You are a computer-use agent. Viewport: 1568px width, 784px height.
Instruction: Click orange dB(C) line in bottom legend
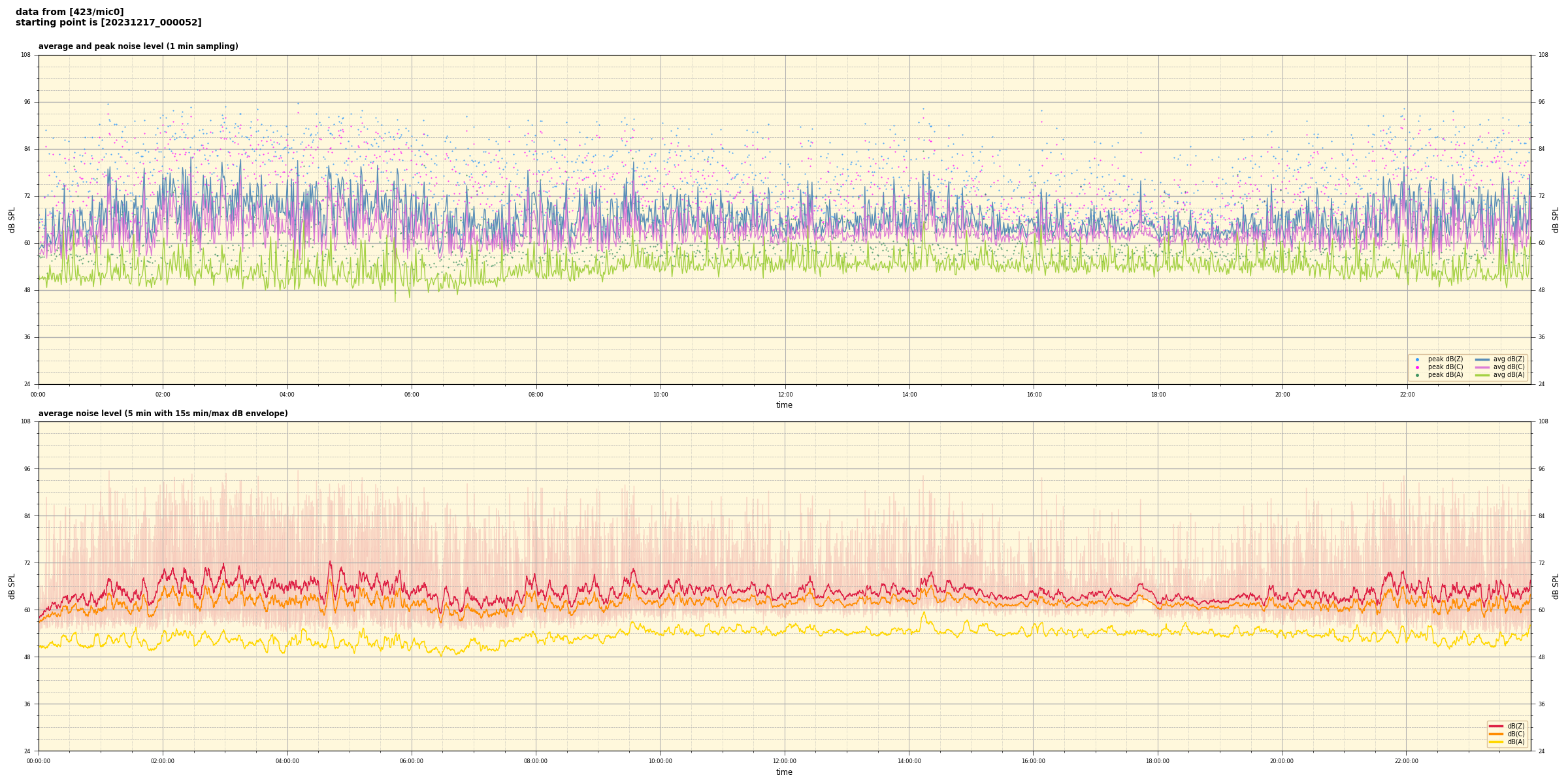click(x=1496, y=734)
